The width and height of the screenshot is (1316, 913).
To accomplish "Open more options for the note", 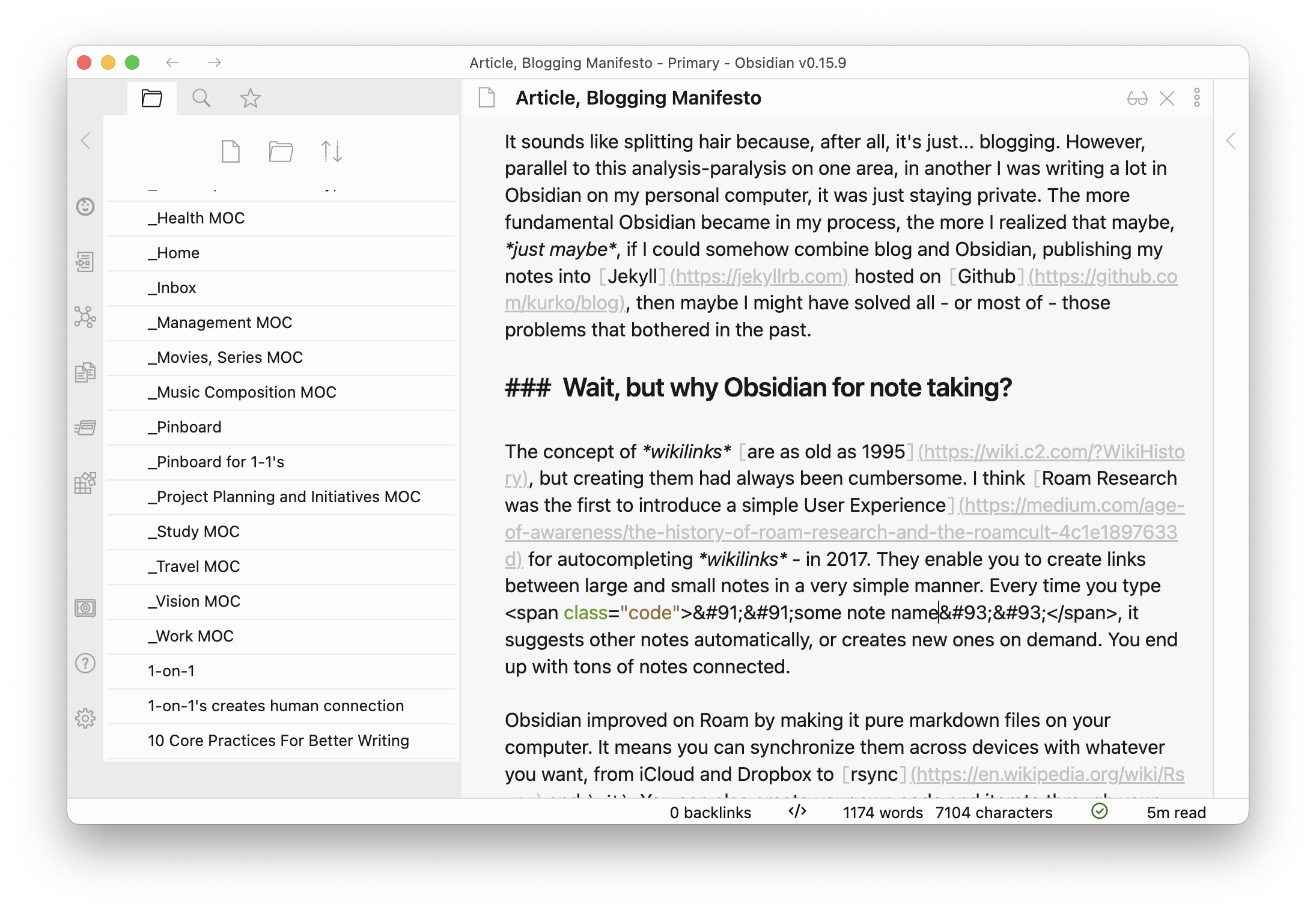I will (x=1197, y=98).
